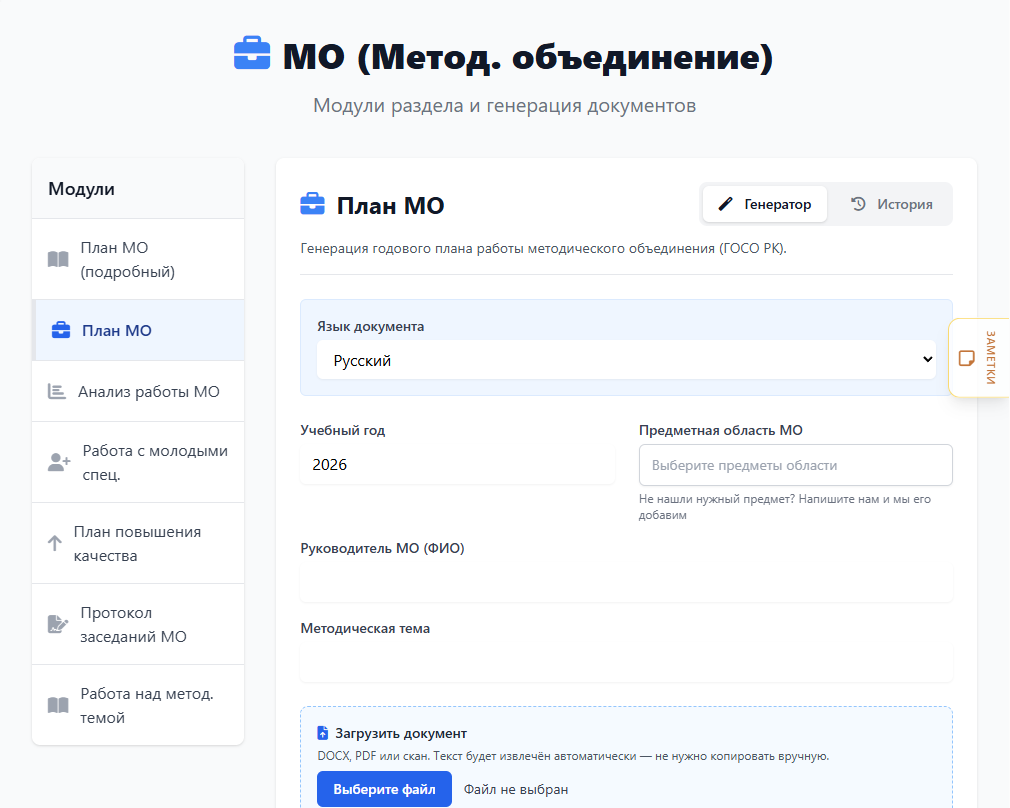Open the Работа над метод. темой module
This screenshot has height=808, width=1010.
(138, 705)
